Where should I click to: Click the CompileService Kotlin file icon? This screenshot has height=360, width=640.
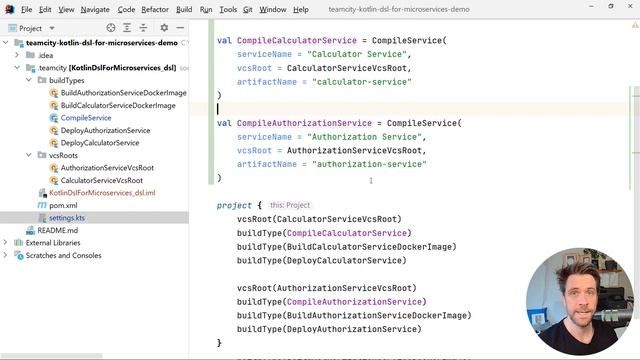(x=53, y=118)
